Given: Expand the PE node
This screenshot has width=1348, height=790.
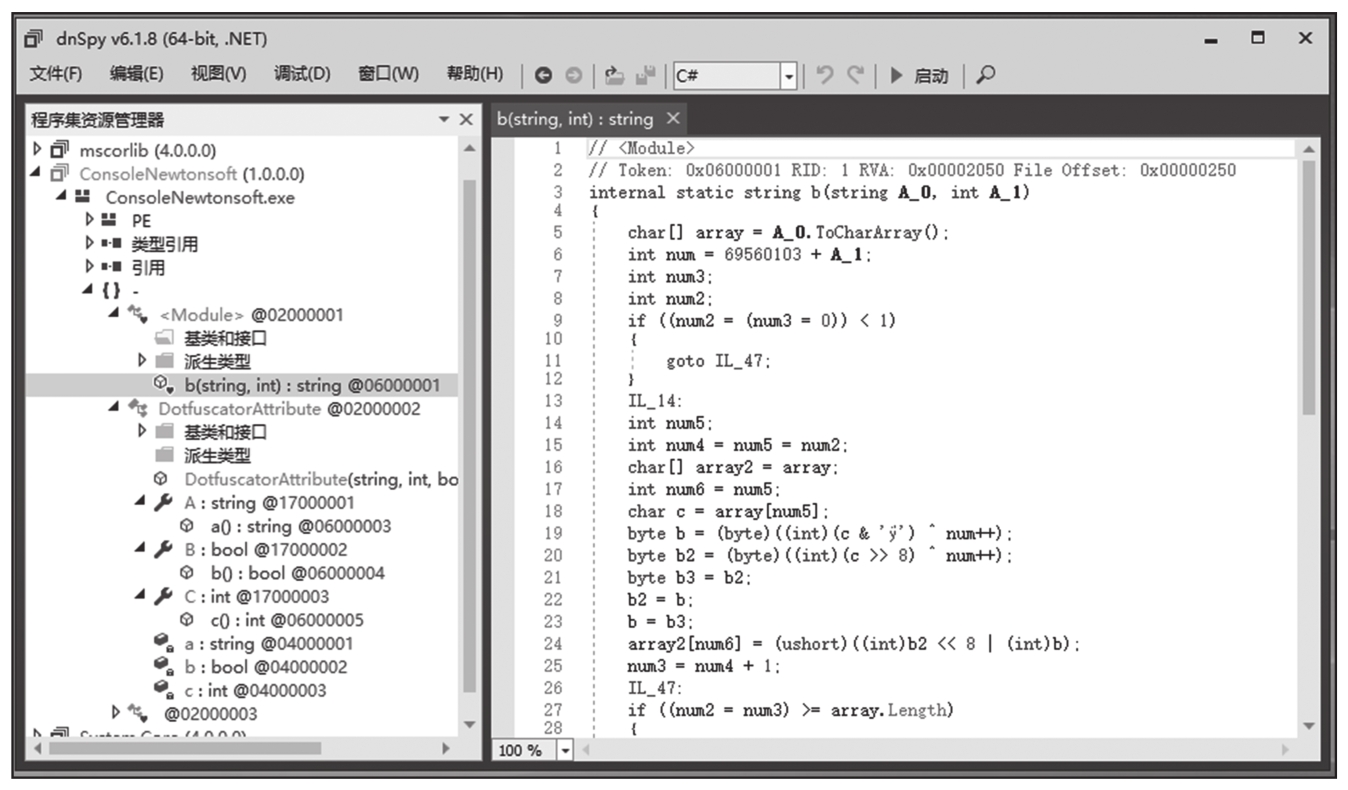Looking at the screenshot, I should [90, 220].
